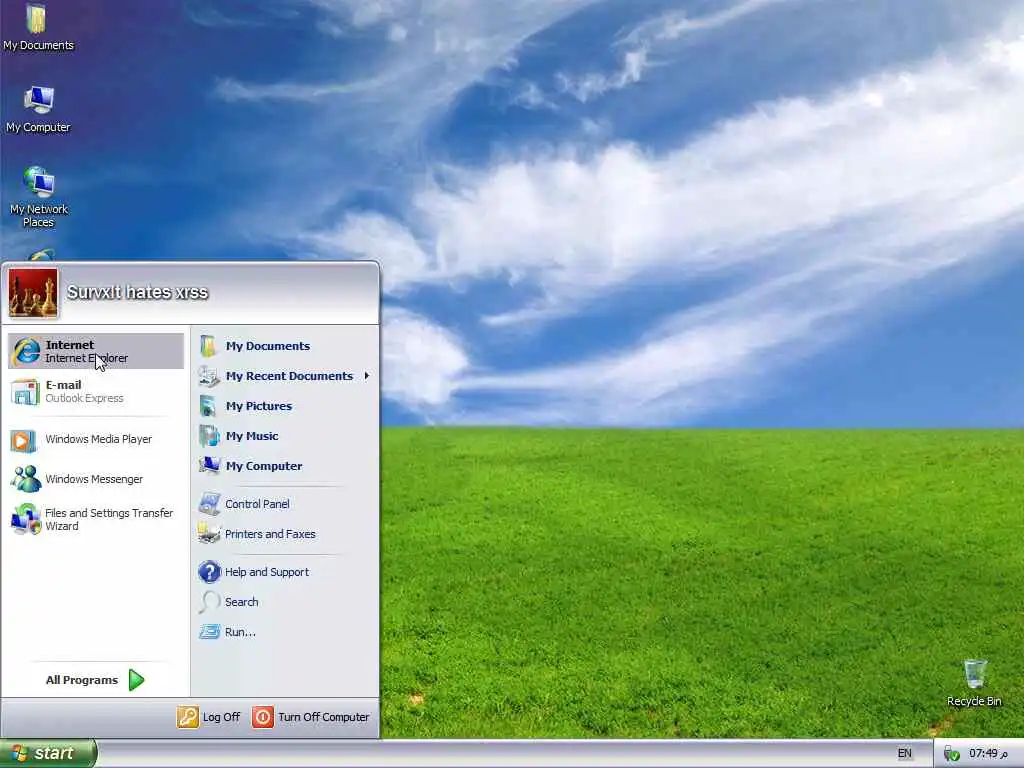Click the Search magnifier icon

pyautogui.click(x=209, y=601)
